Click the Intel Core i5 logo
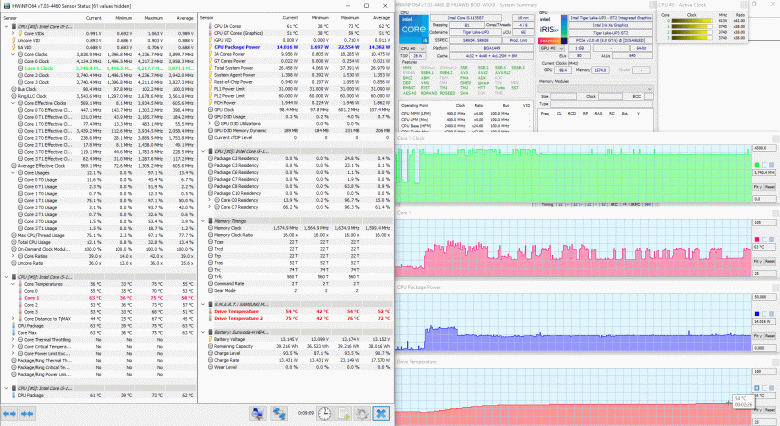 click(x=414, y=29)
